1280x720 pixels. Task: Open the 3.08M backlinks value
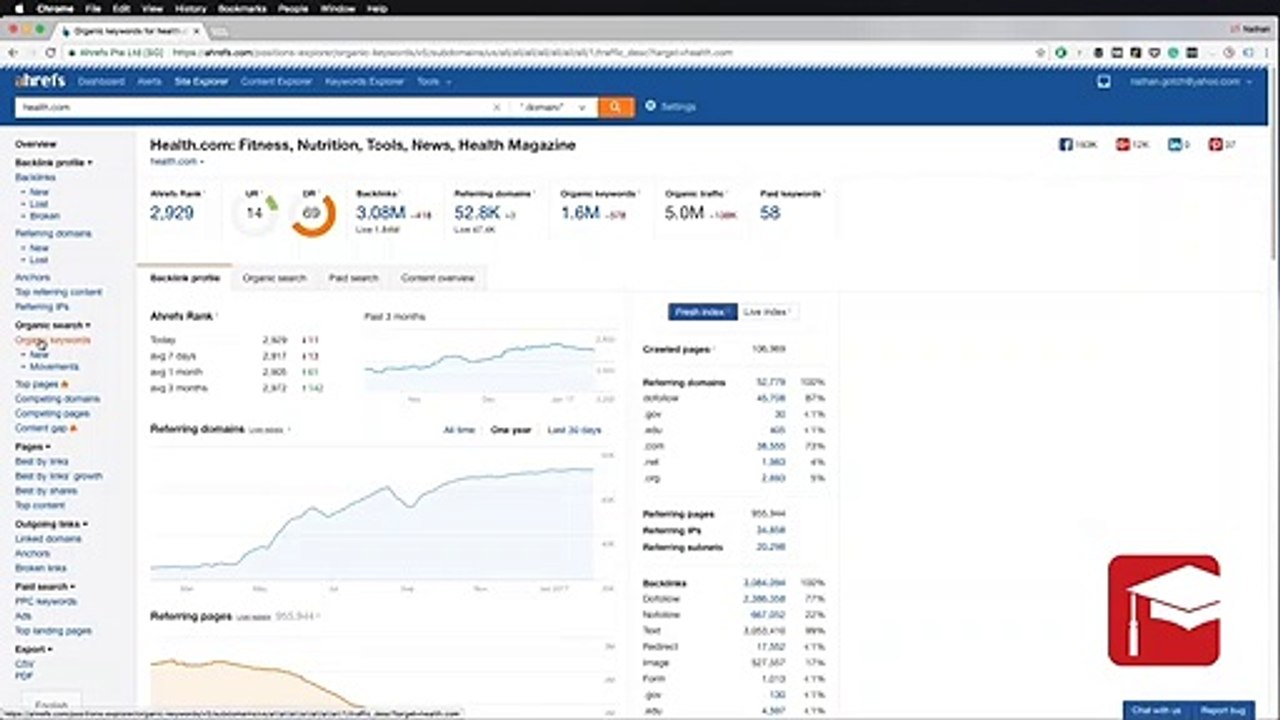point(381,213)
